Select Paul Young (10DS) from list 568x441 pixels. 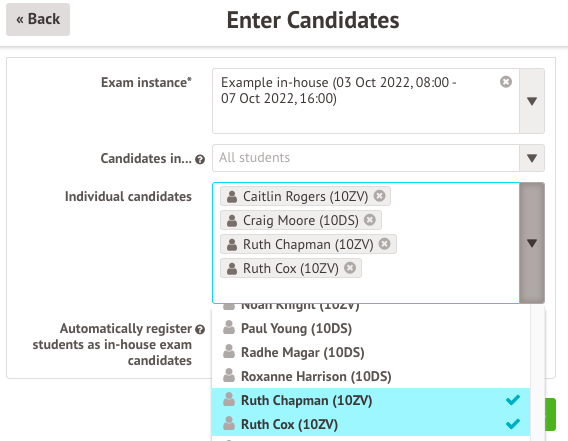[371, 328]
